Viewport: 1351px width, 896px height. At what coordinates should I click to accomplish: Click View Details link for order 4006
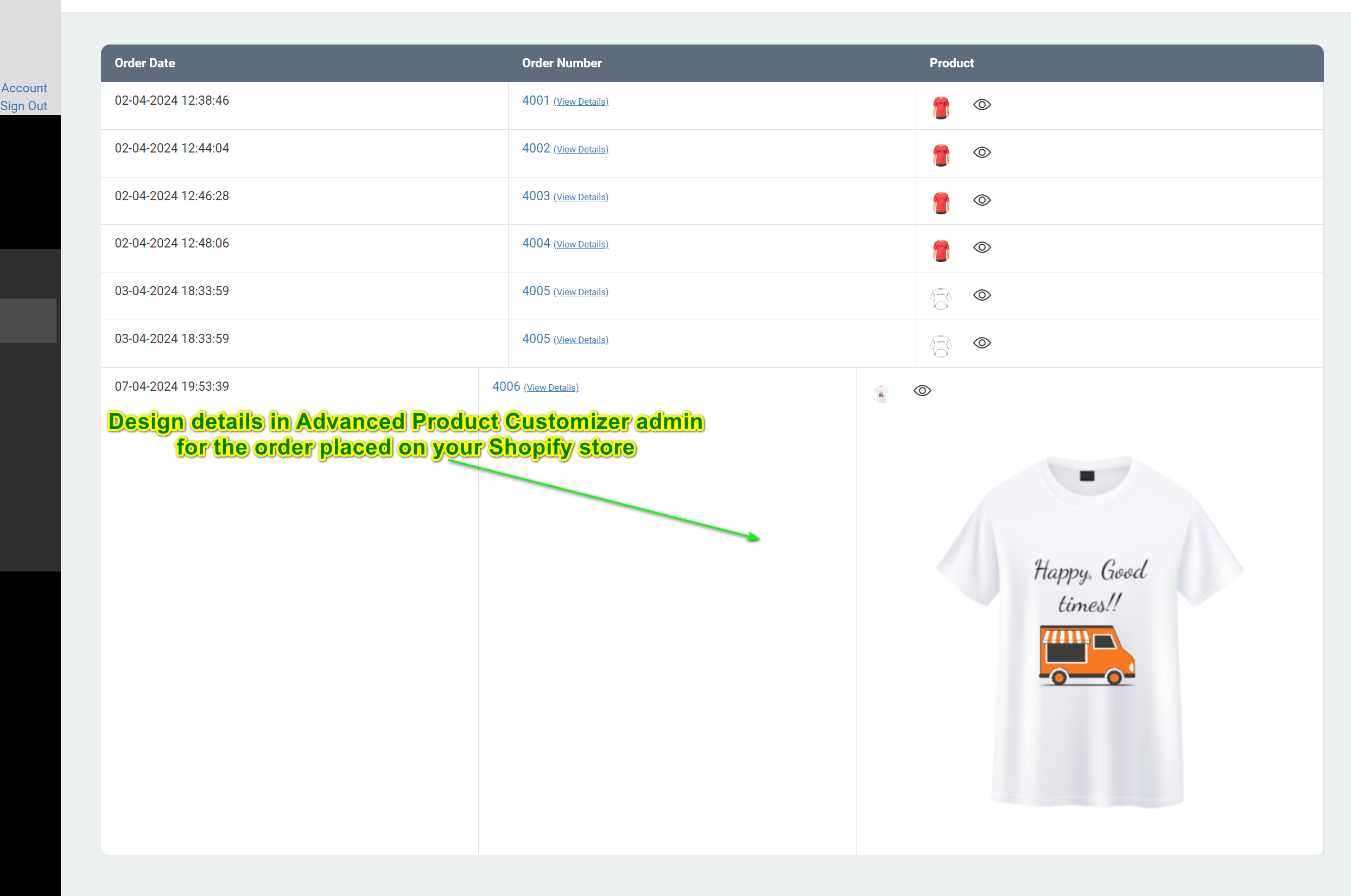552,388
